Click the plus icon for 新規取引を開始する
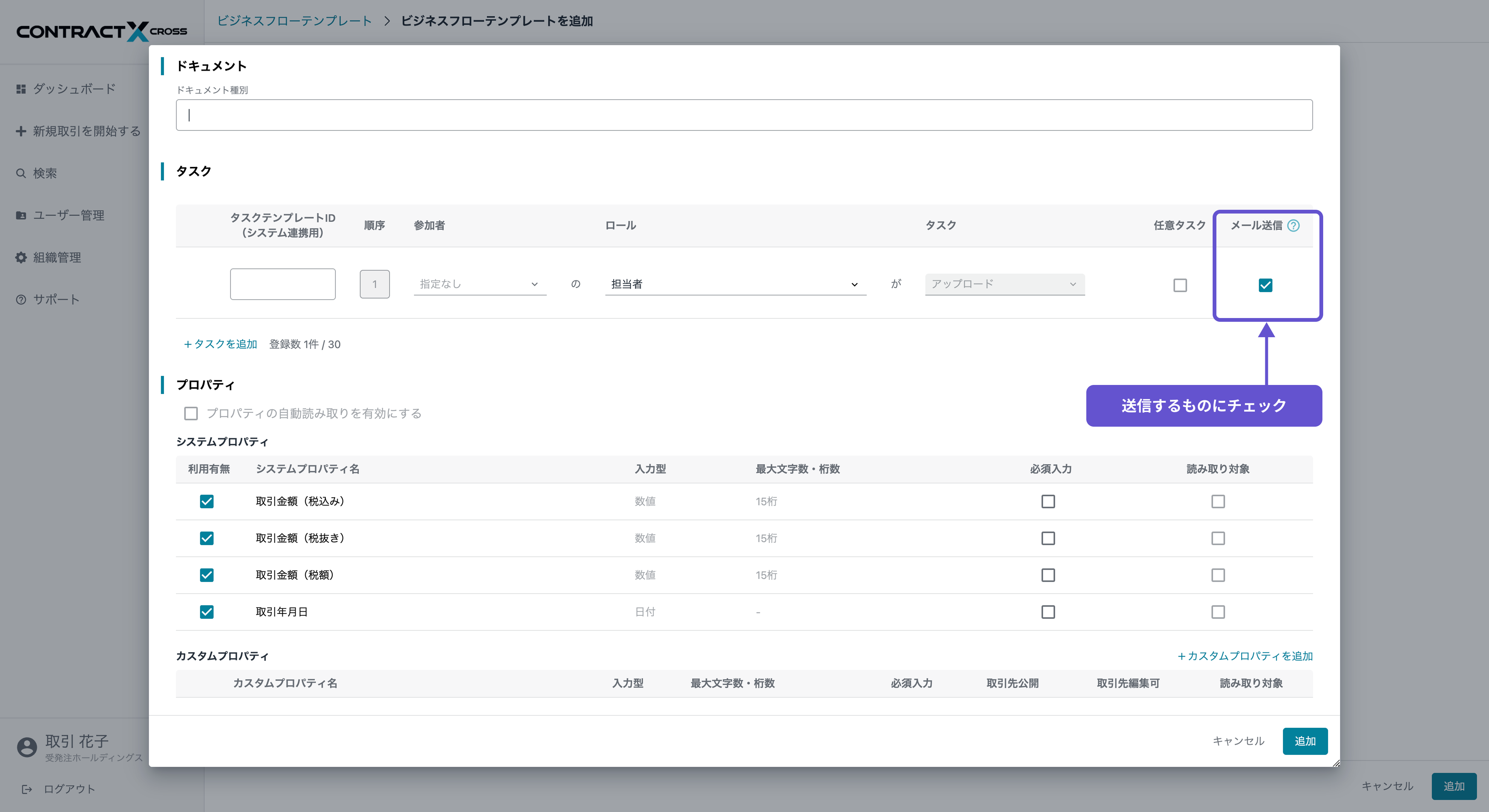Screen dimensions: 1489x812 [21, 131]
